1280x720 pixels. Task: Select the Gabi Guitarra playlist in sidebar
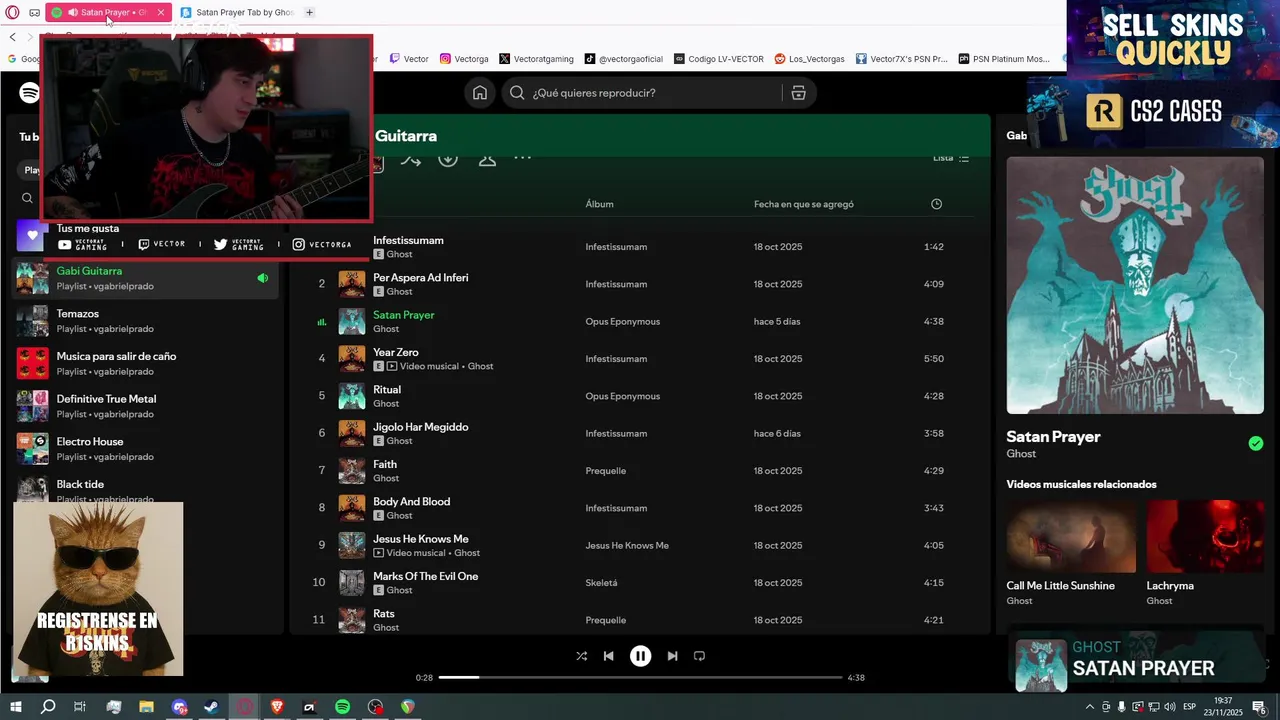click(x=146, y=278)
